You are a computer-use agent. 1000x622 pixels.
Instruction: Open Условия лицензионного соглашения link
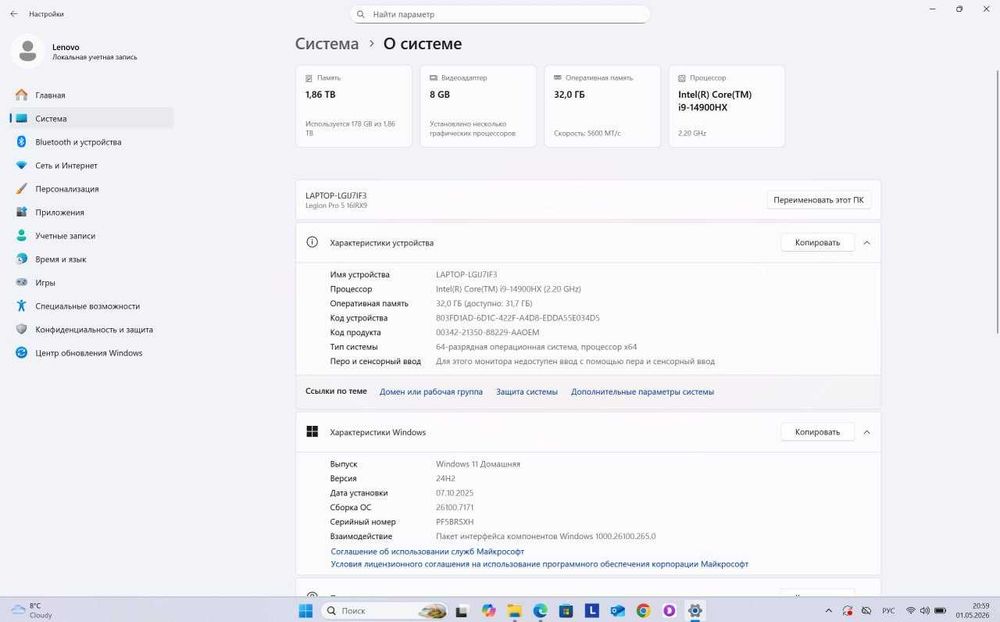(540, 564)
